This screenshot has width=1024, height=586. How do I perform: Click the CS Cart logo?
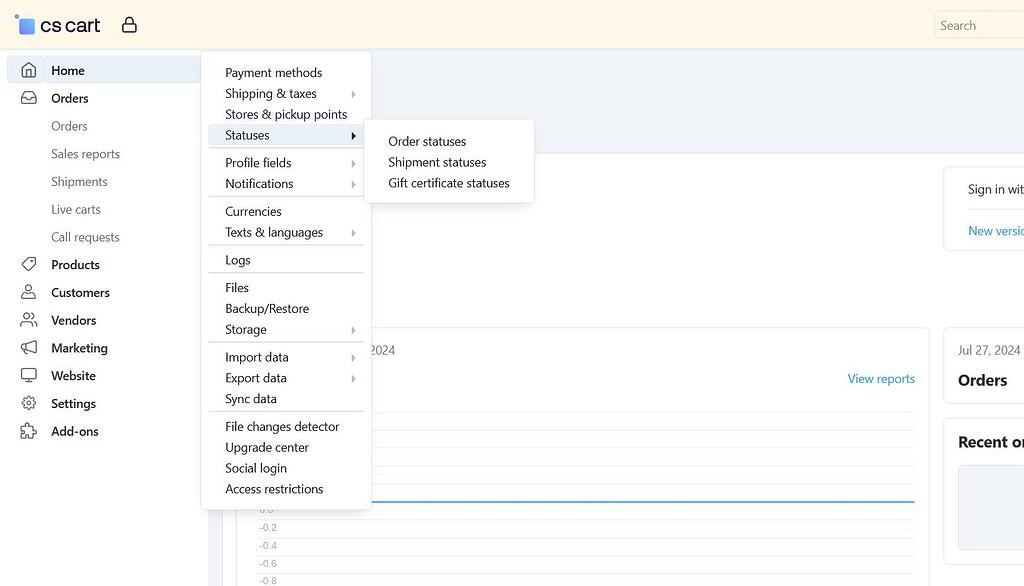pos(58,24)
